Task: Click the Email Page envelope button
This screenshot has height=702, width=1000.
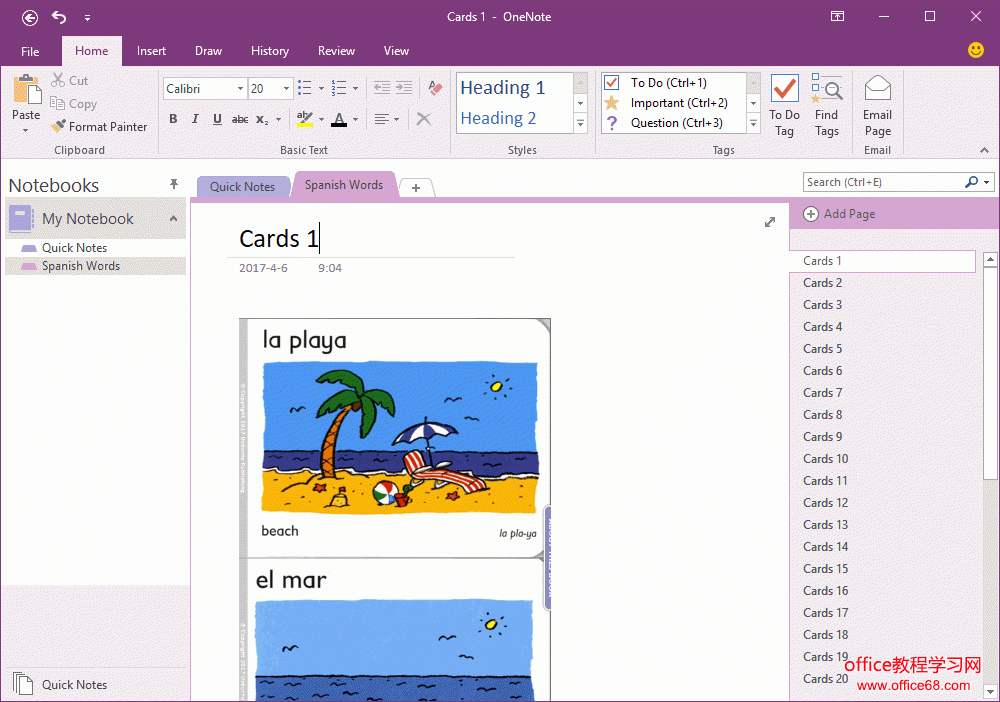Action: coord(878,106)
